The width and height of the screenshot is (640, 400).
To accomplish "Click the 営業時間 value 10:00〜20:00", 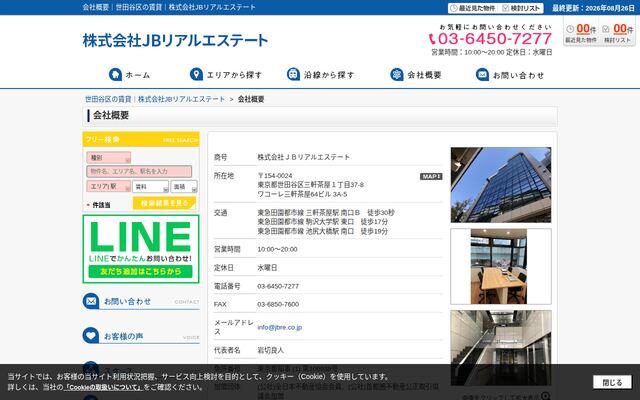I will (277, 249).
